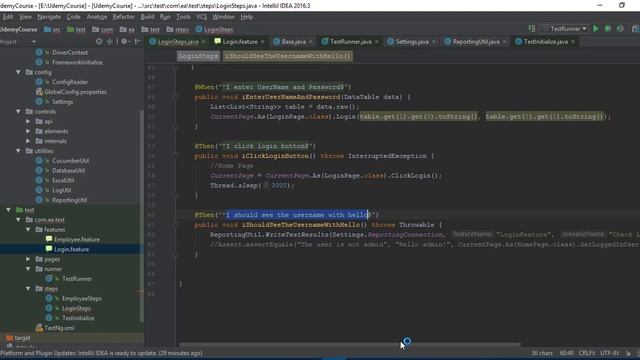Screen dimensions: 640x360
Task: Click the steps breadcrumb in navigation bar
Action: point(178,29)
